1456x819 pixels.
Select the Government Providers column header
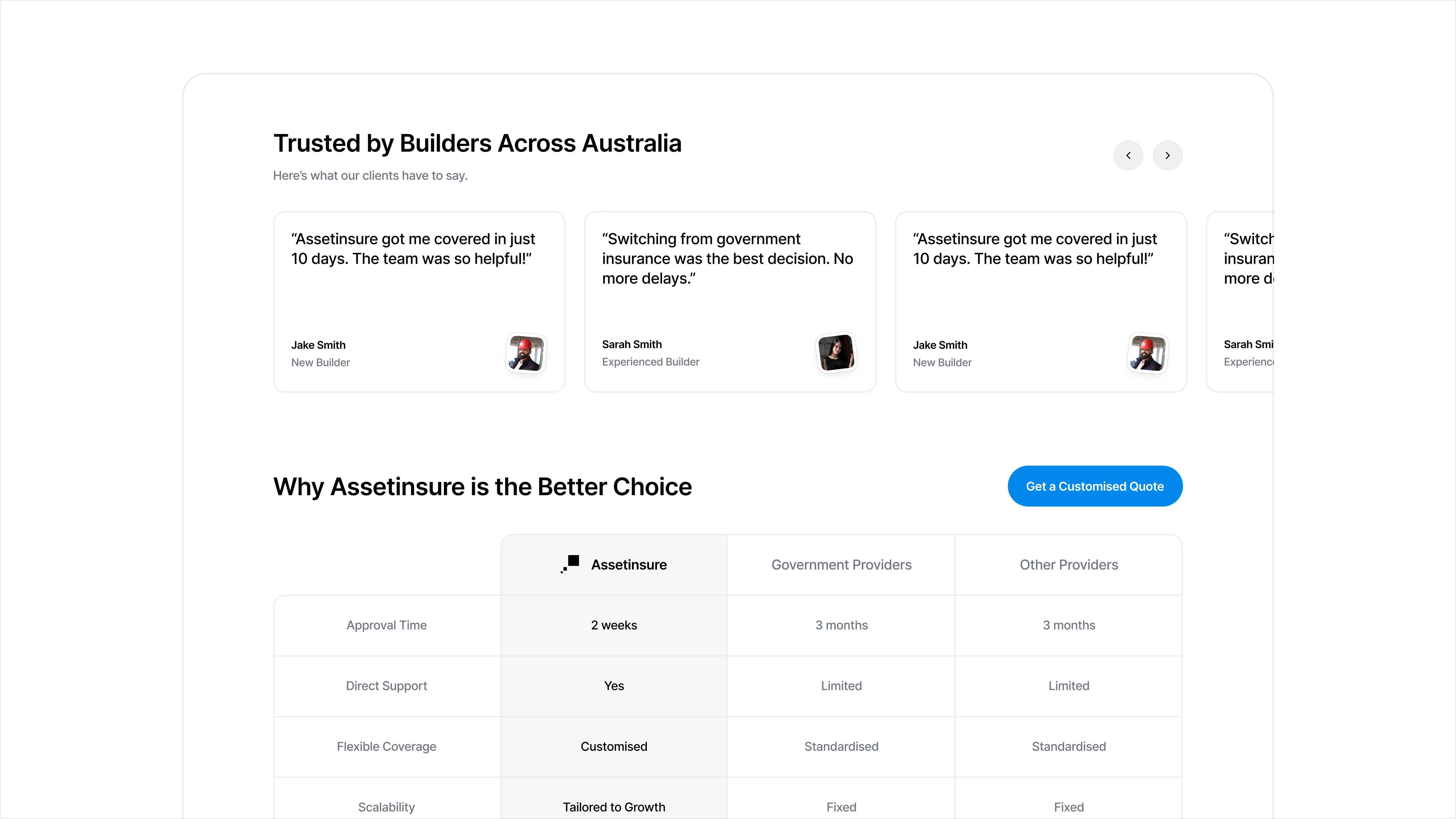tap(841, 565)
